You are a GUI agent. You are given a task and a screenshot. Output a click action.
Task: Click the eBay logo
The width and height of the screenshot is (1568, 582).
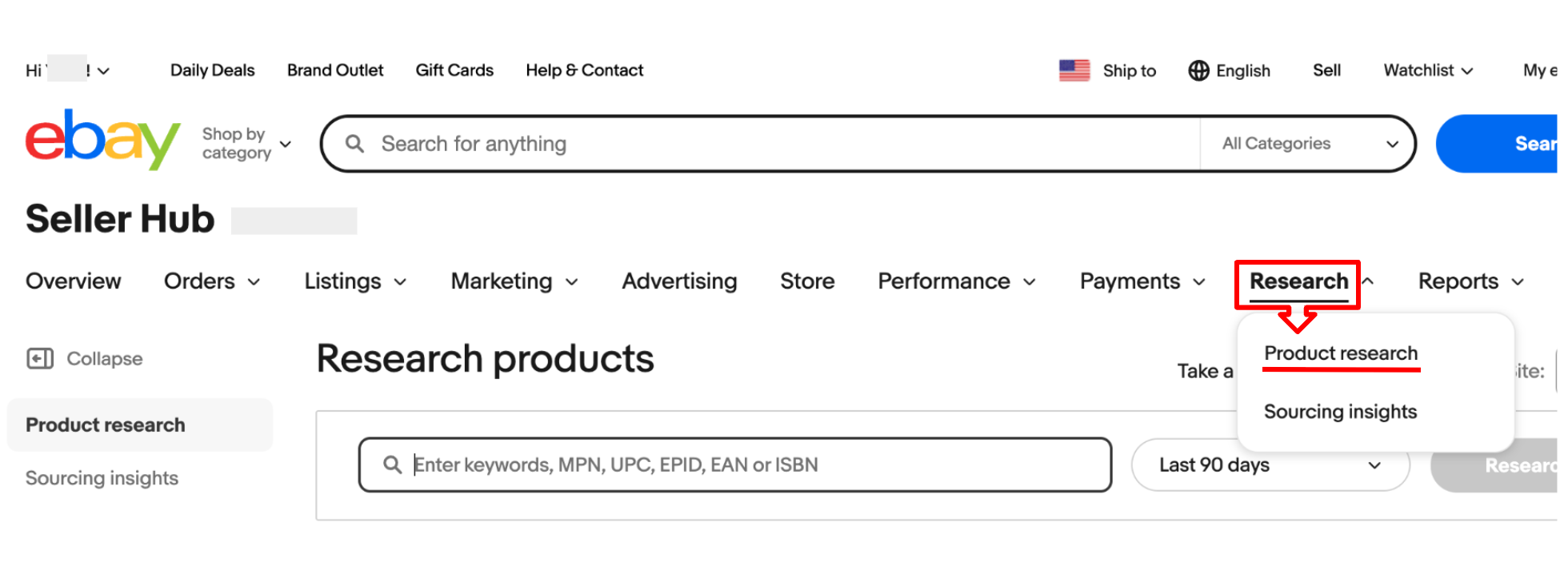coord(102,139)
